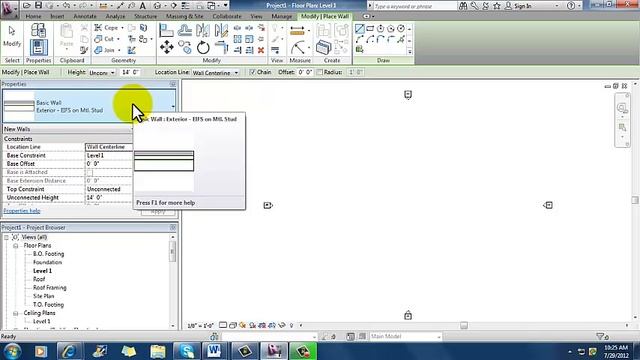Select the Trim/Extend to Corner tool
The height and width of the screenshot is (360, 640).
pos(221,47)
